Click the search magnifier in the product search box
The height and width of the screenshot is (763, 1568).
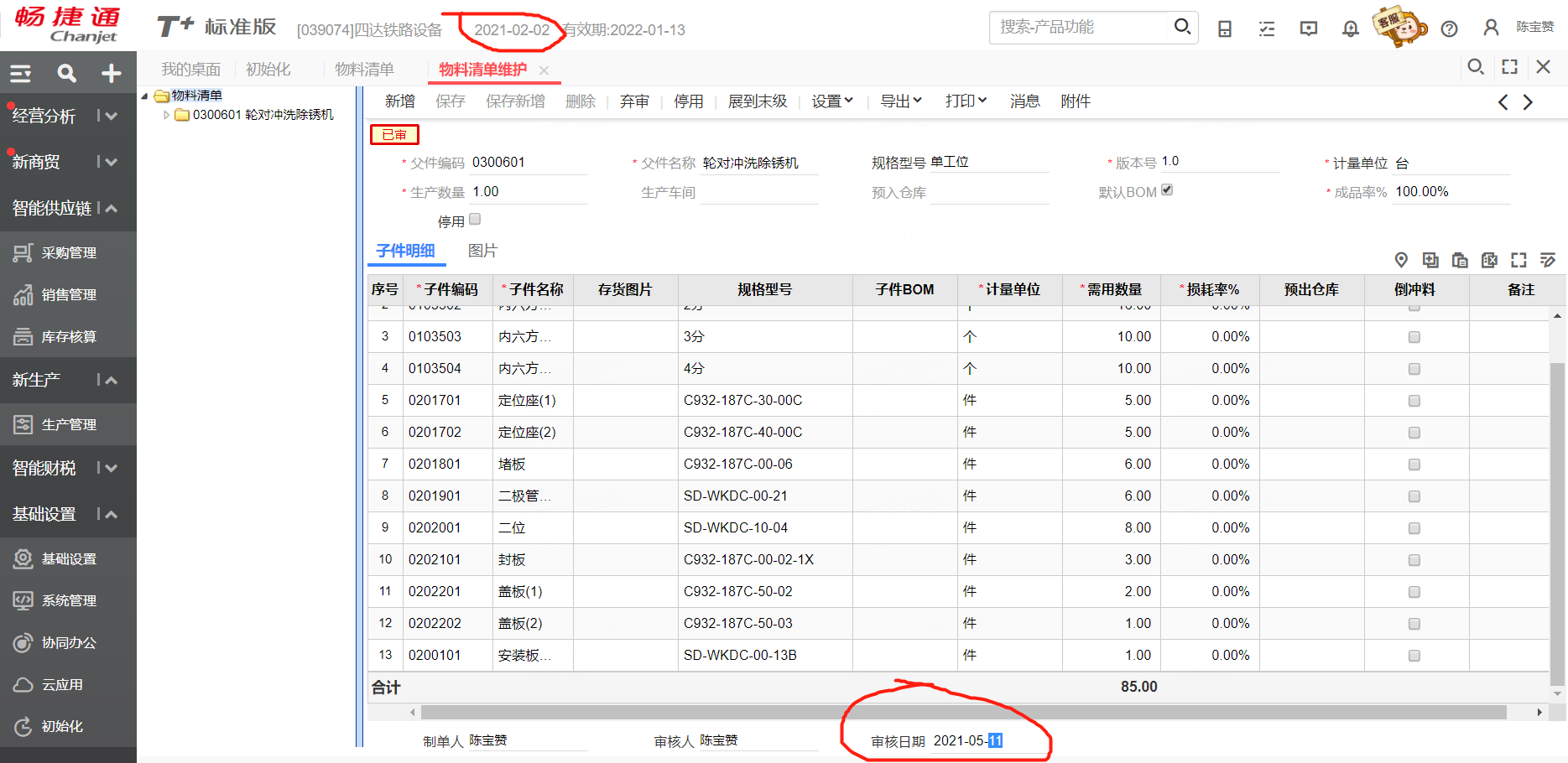1182,27
